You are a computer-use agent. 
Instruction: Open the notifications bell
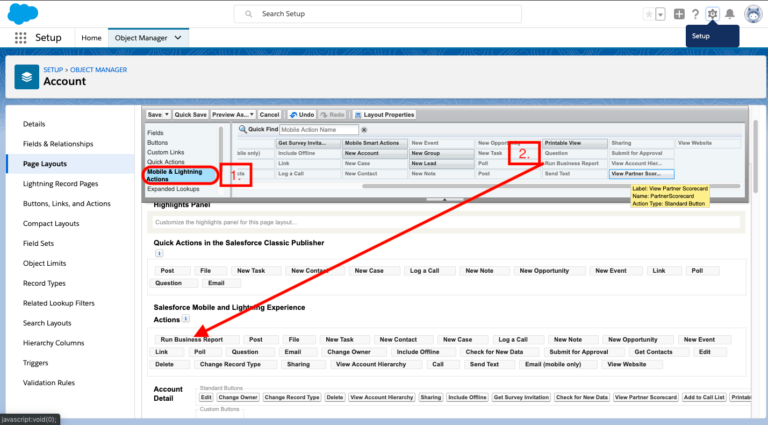point(730,14)
